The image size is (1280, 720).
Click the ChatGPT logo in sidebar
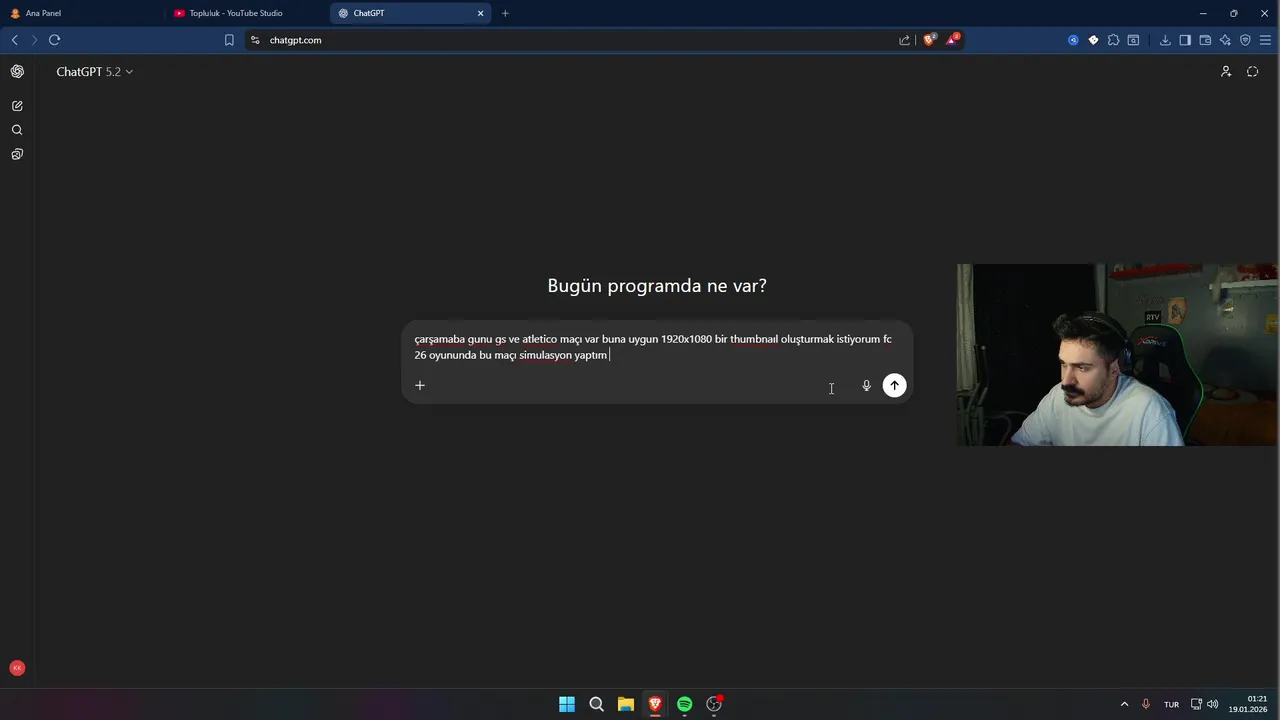click(17, 71)
